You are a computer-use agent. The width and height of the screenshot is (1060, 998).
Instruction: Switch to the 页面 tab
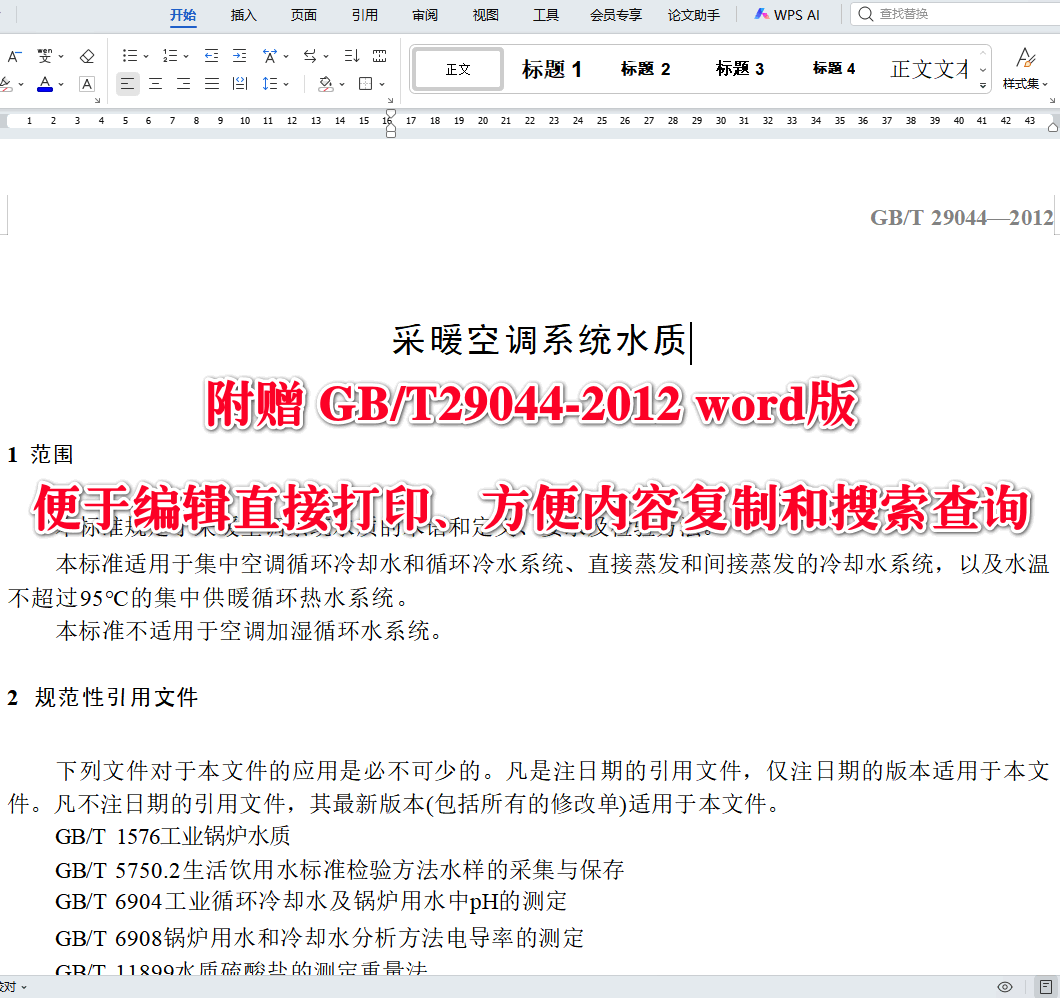(304, 15)
